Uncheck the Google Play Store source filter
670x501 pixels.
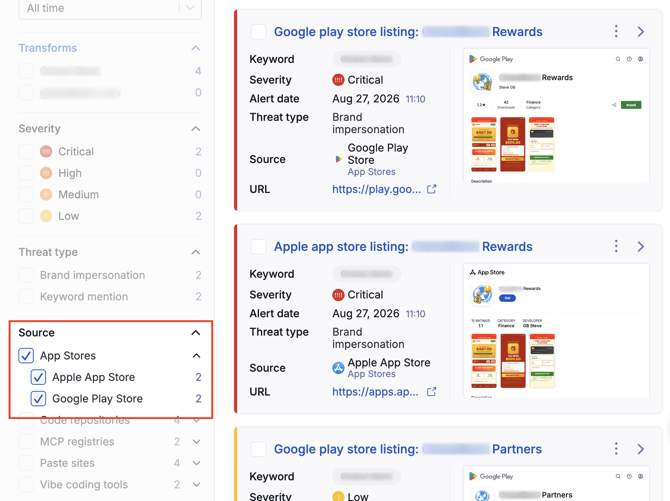(38, 398)
